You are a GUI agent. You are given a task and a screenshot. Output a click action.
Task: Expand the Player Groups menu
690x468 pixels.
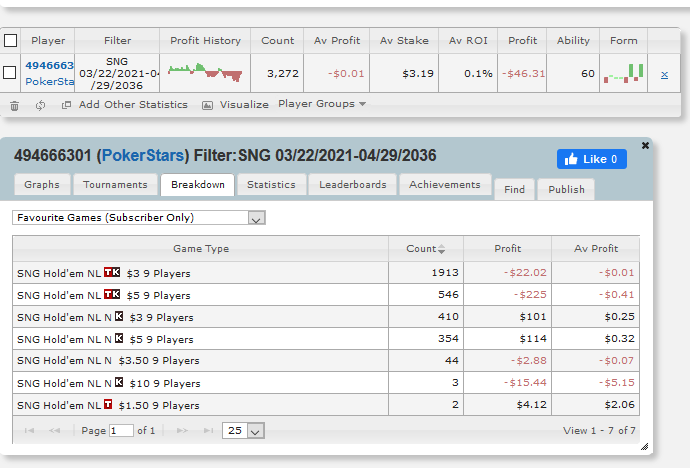(x=322, y=104)
